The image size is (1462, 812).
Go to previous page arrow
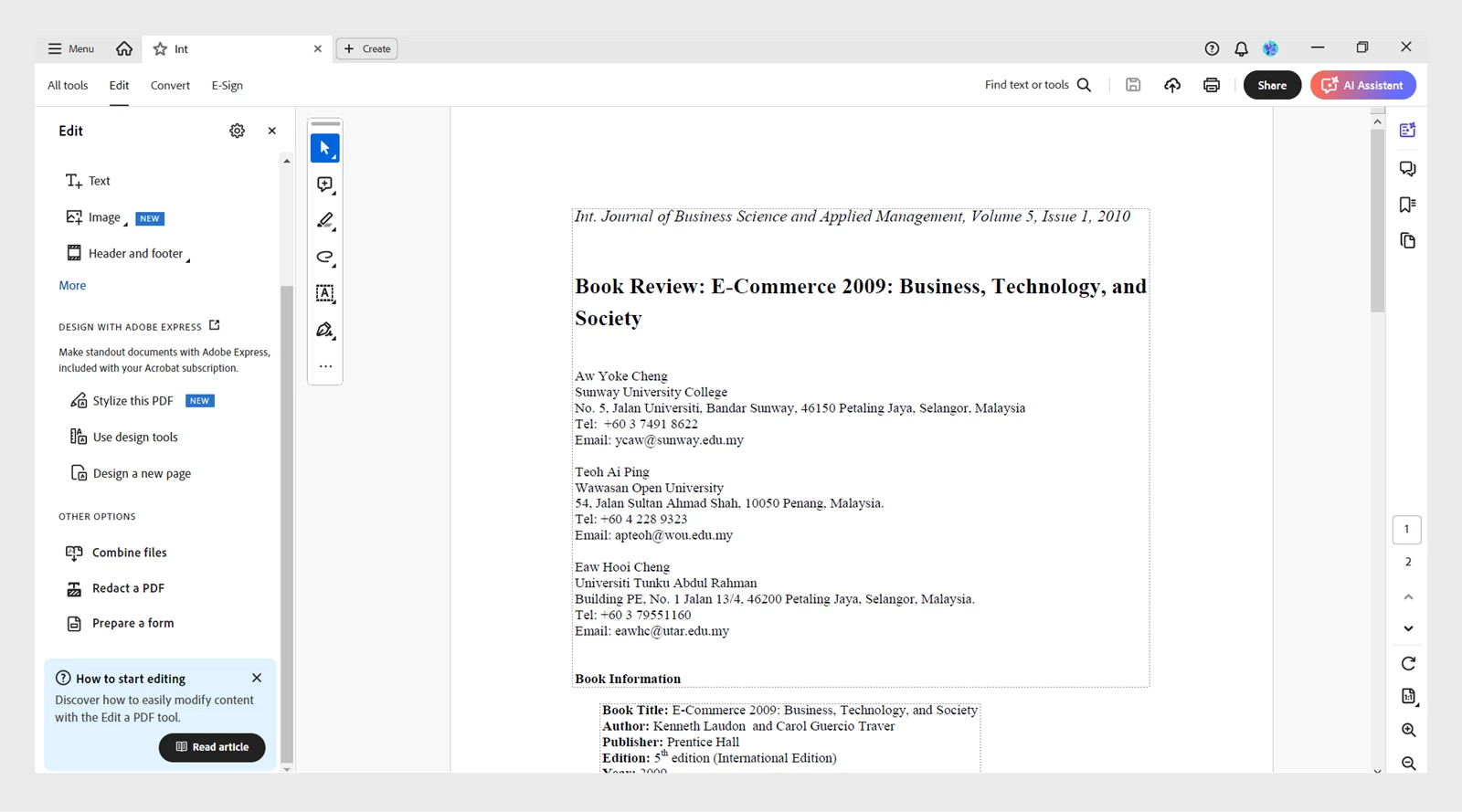tap(1408, 597)
